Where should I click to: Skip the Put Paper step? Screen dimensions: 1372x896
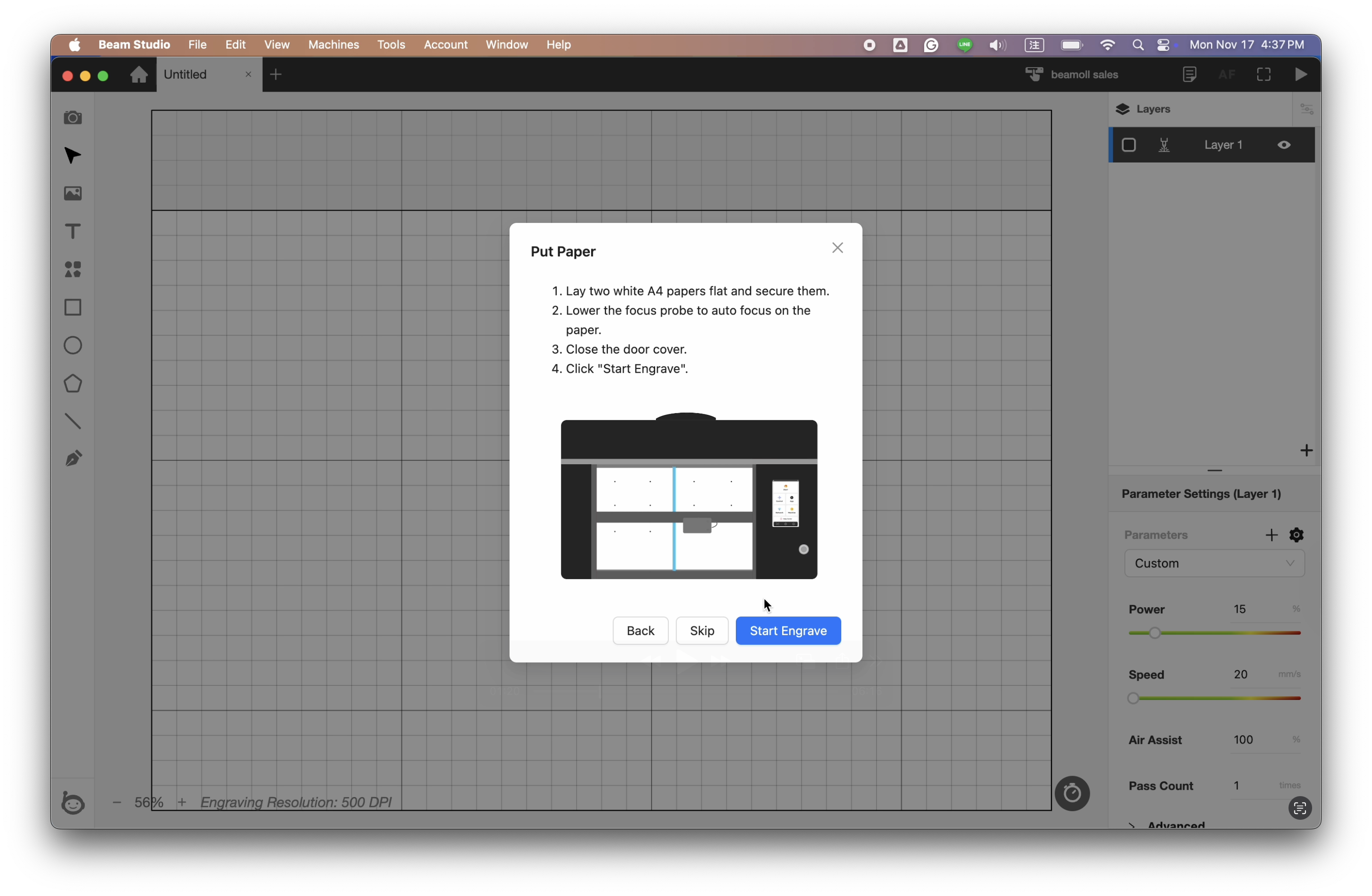pos(701,631)
